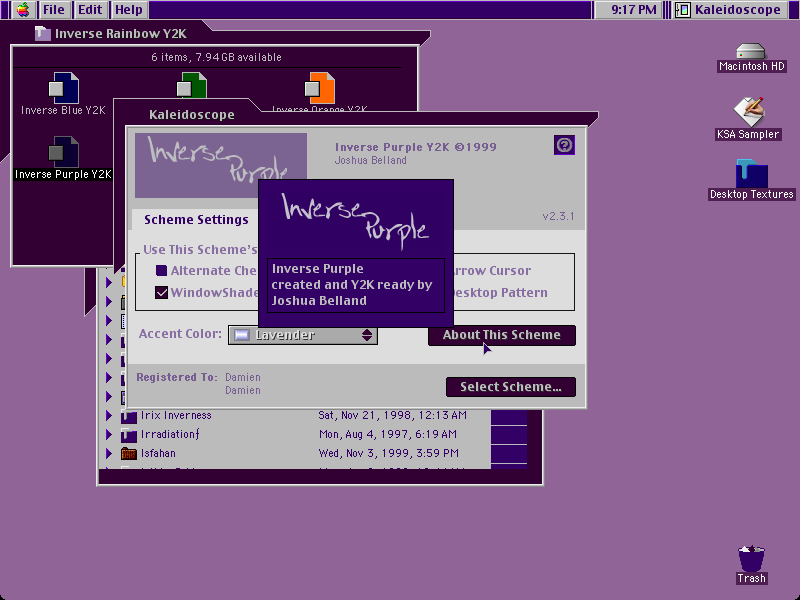Select the Inverse Orange Y2K scheme file
Viewport: 800px width, 600px height.
tap(319, 92)
